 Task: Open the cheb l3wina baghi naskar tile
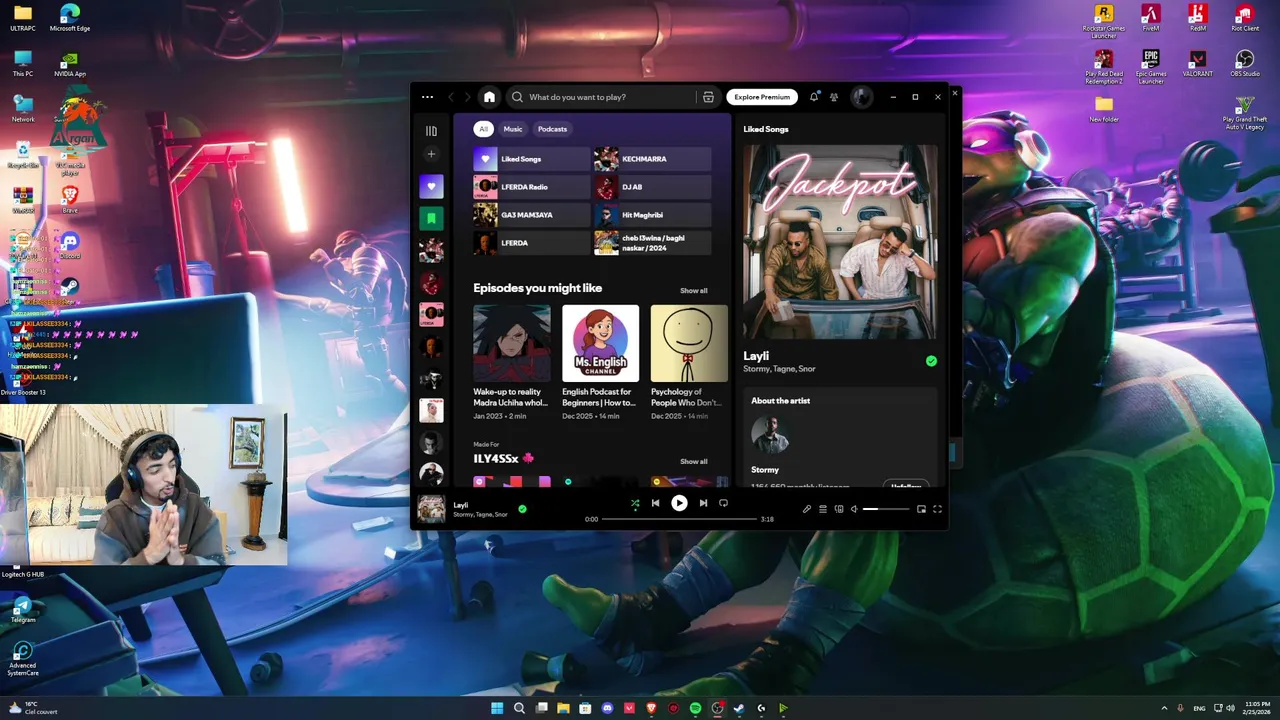(x=652, y=243)
